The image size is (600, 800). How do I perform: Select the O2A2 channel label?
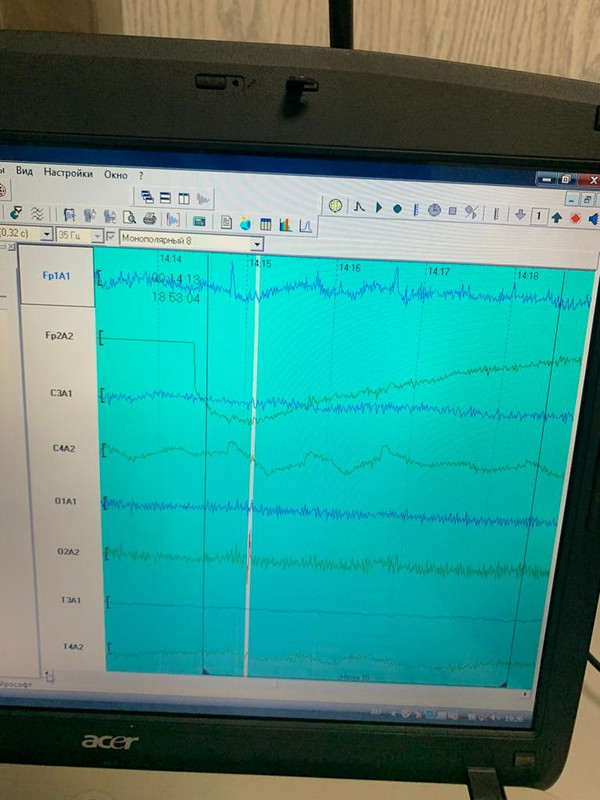(x=68, y=552)
